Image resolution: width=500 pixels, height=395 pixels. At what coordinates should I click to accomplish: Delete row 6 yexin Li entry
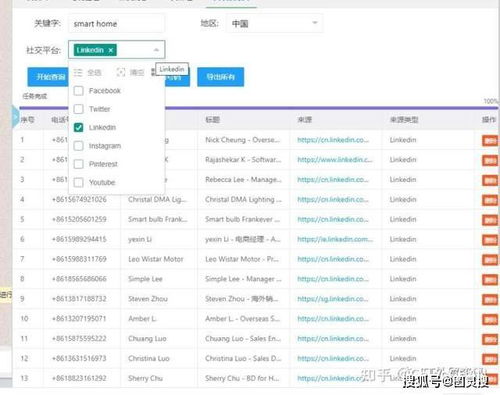click(490, 240)
